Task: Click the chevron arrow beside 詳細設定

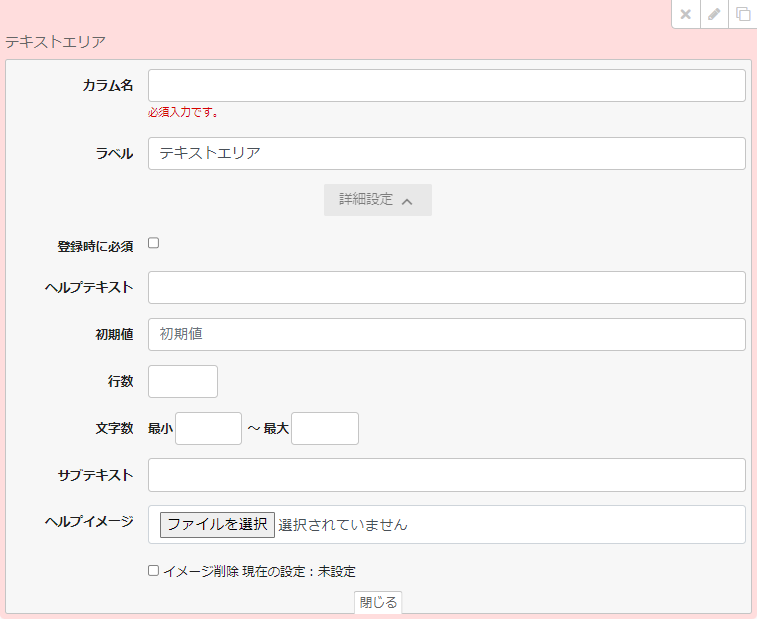Action: pos(407,201)
